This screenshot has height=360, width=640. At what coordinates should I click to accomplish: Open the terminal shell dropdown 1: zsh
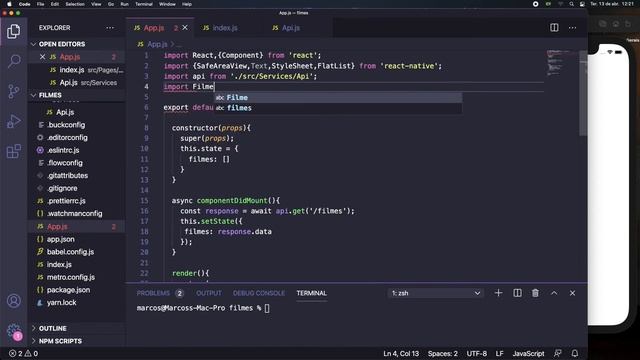436,293
